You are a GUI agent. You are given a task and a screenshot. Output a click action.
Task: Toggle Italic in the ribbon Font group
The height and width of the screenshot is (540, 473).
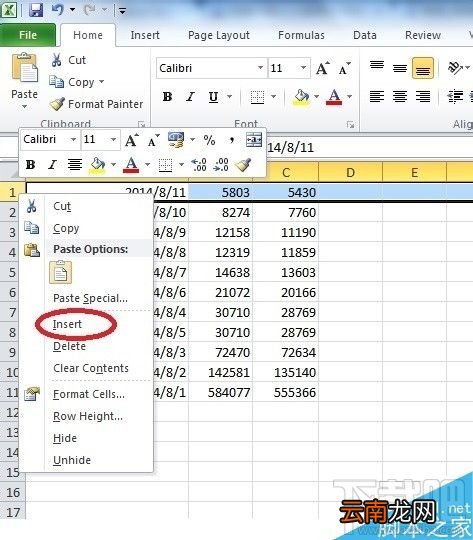click(190, 97)
